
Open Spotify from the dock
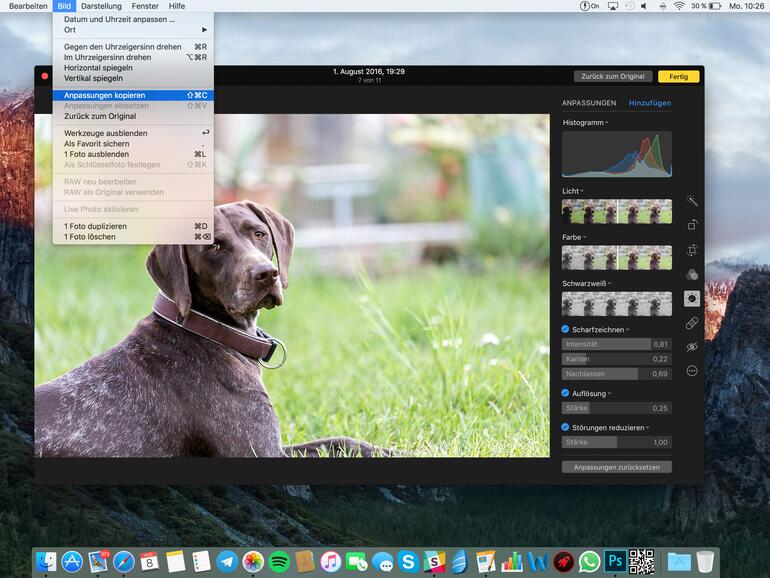(279, 562)
